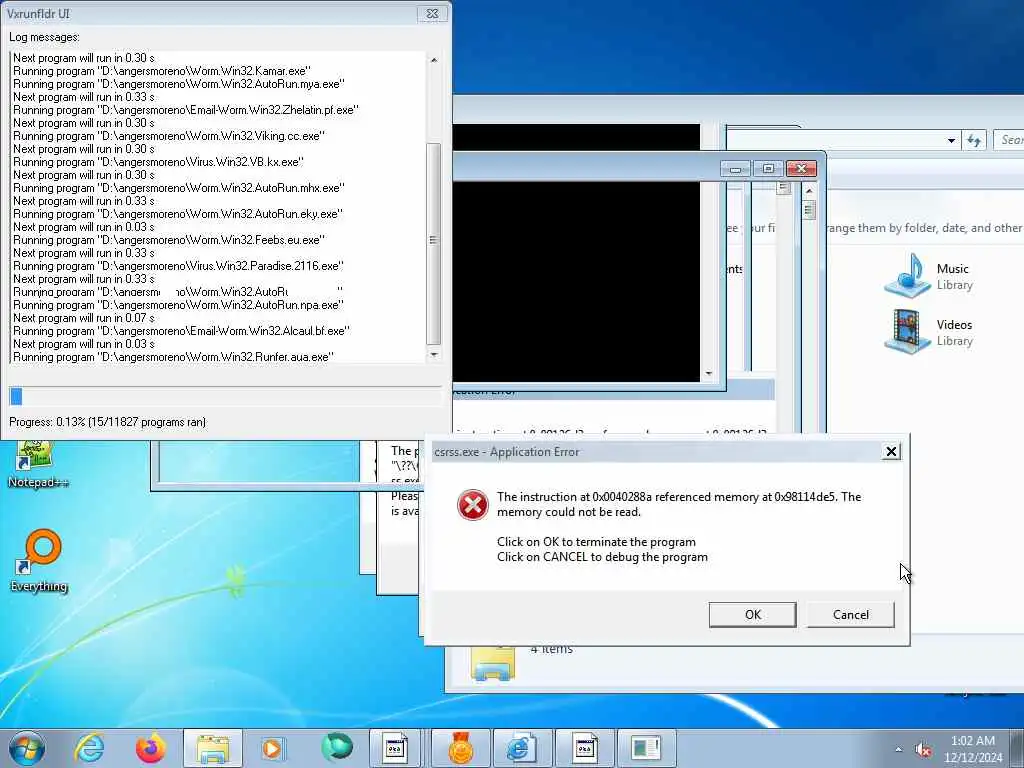
Task: Open the Videos library in Explorer
Action: click(929, 332)
